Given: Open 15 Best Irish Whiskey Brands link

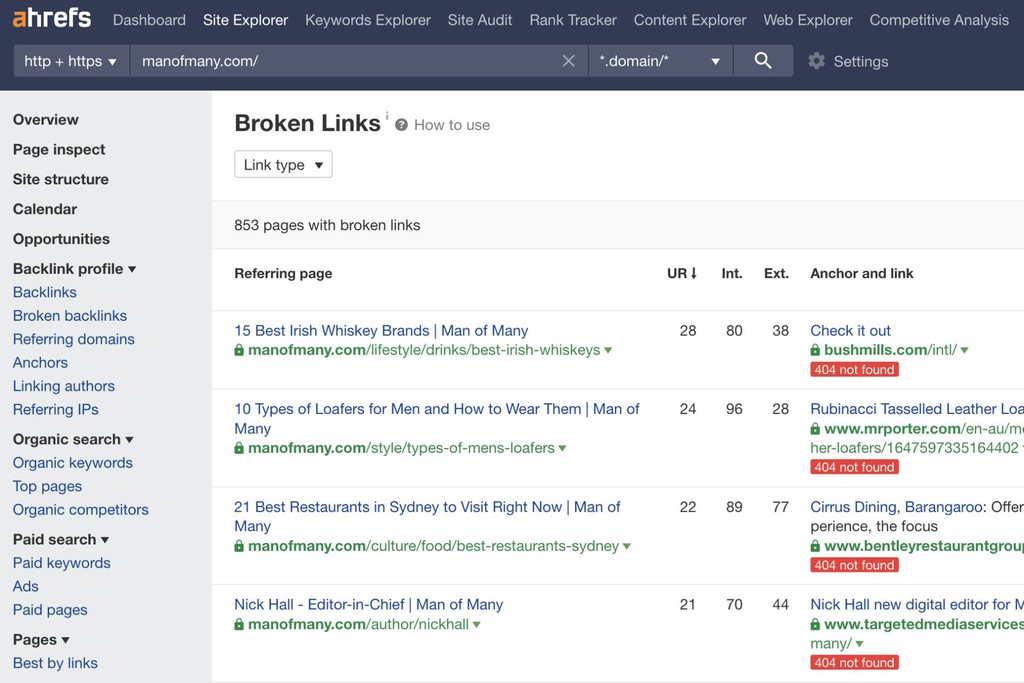Looking at the screenshot, I should 381,331.
